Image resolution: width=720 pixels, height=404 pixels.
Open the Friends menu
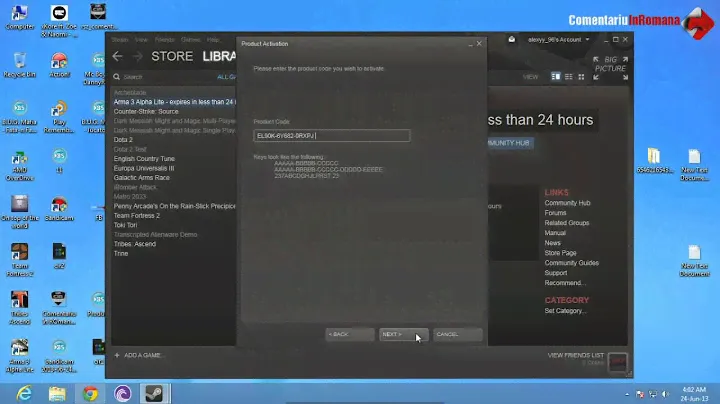pyautogui.click(x=163, y=40)
